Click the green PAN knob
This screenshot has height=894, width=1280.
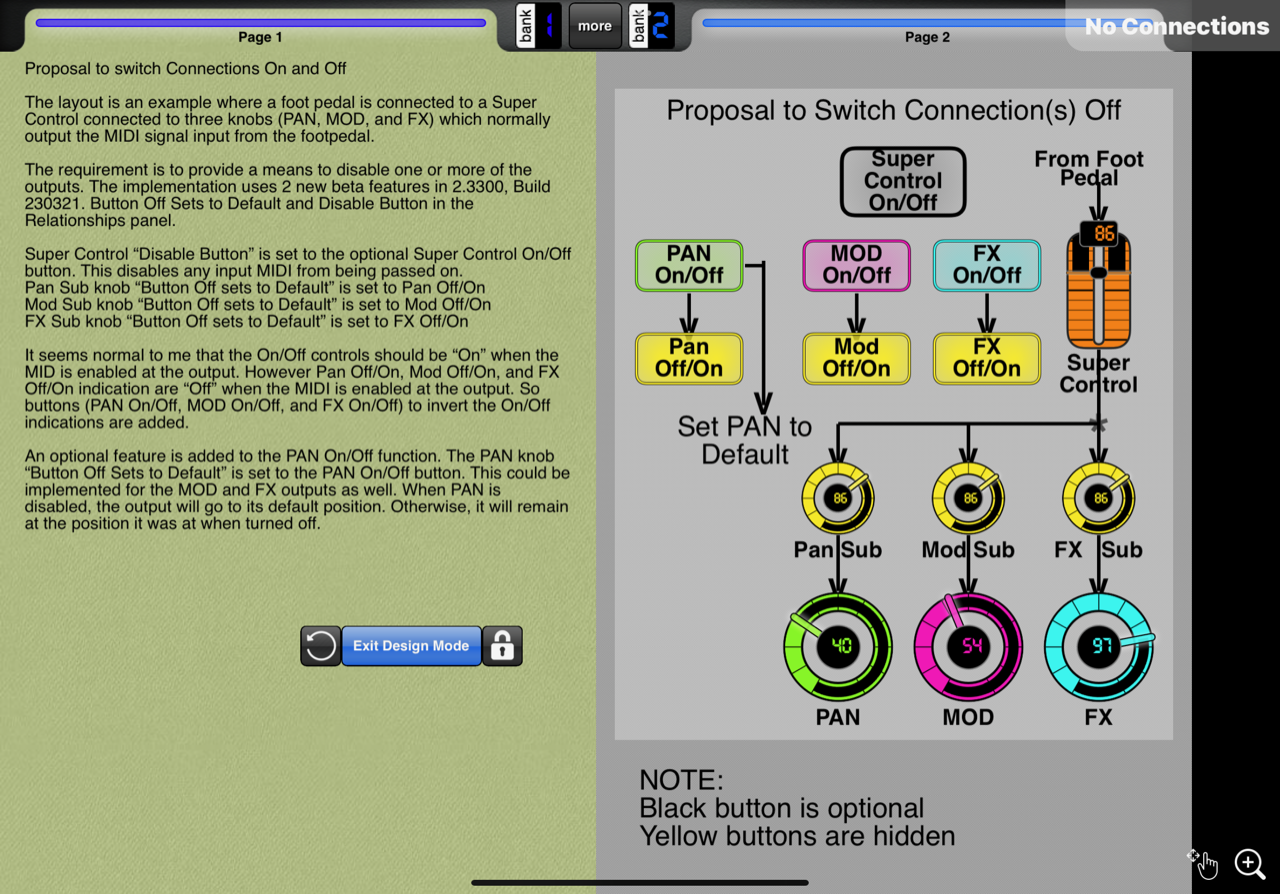point(838,646)
